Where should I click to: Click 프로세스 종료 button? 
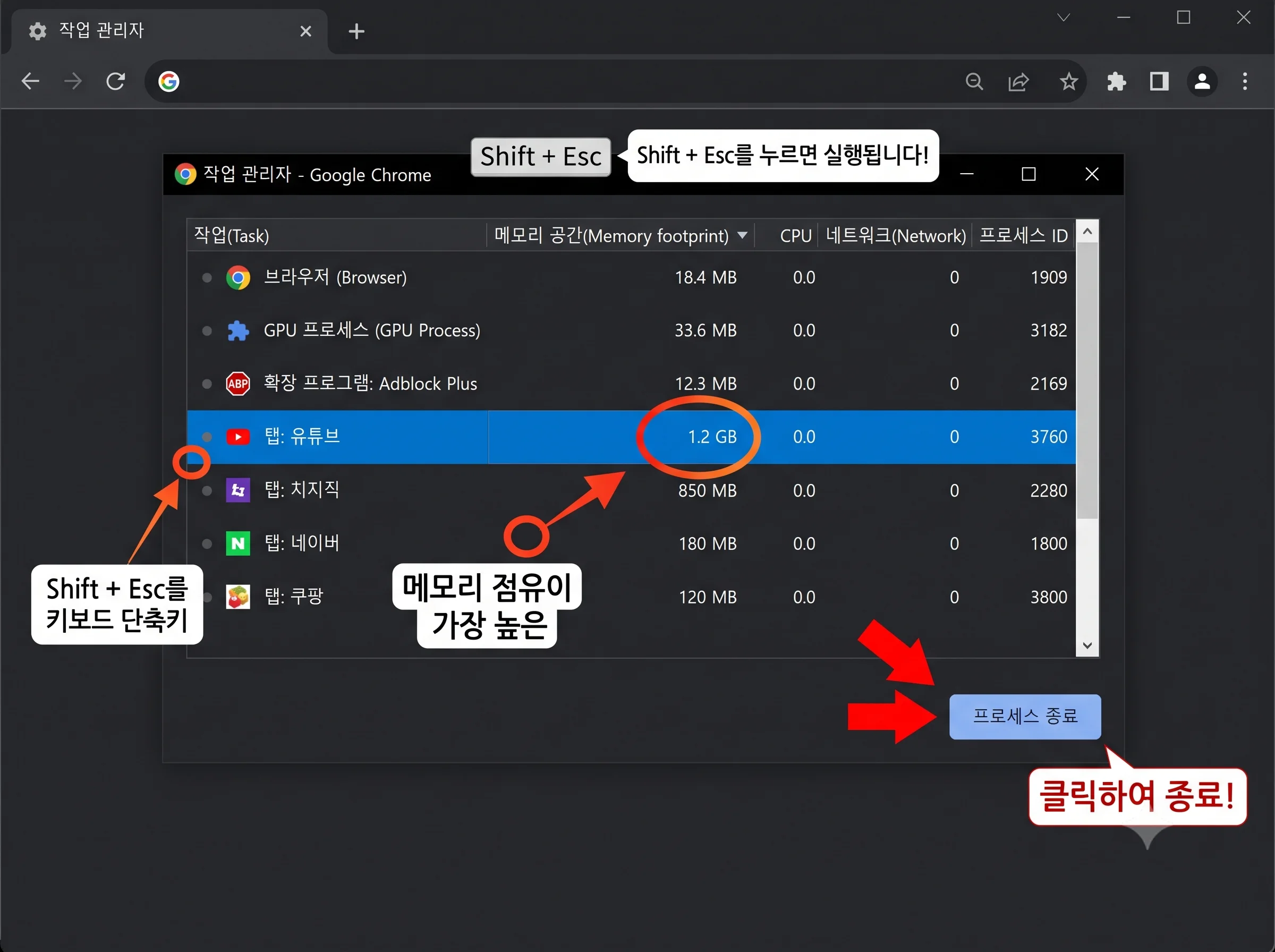pos(1025,716)
